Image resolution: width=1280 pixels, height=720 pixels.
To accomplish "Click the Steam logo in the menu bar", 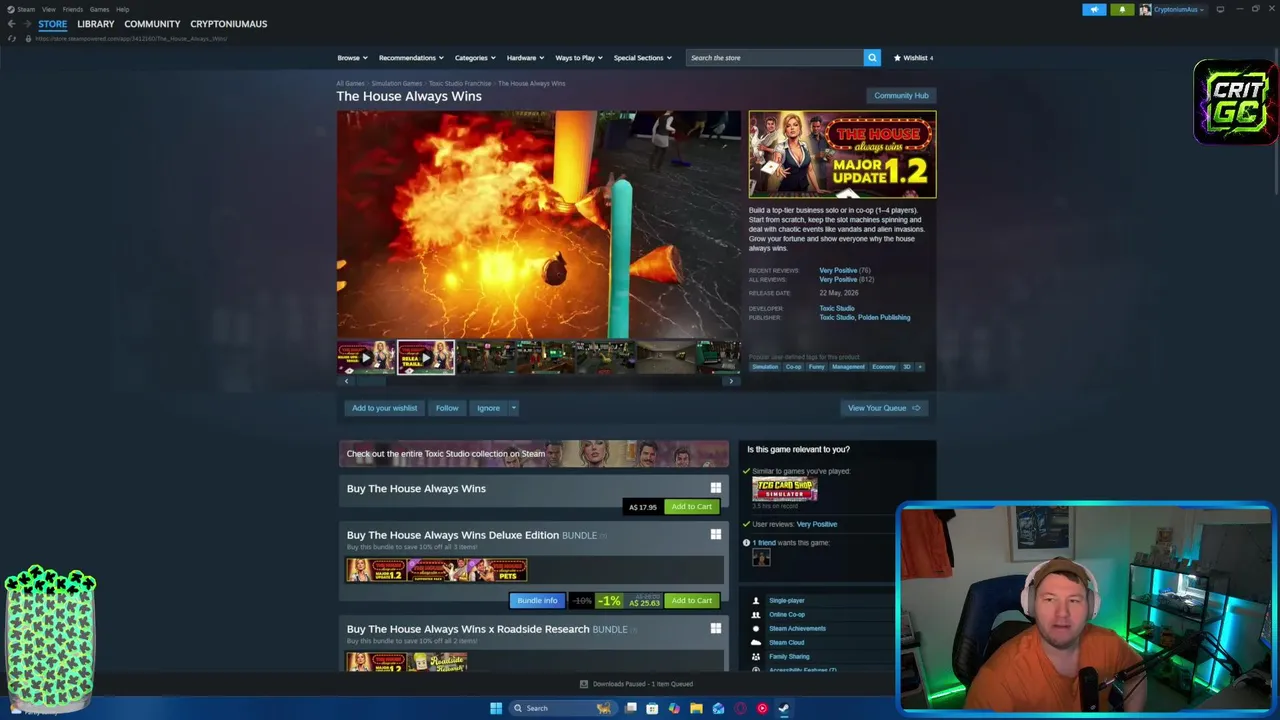I will point(11,9).
